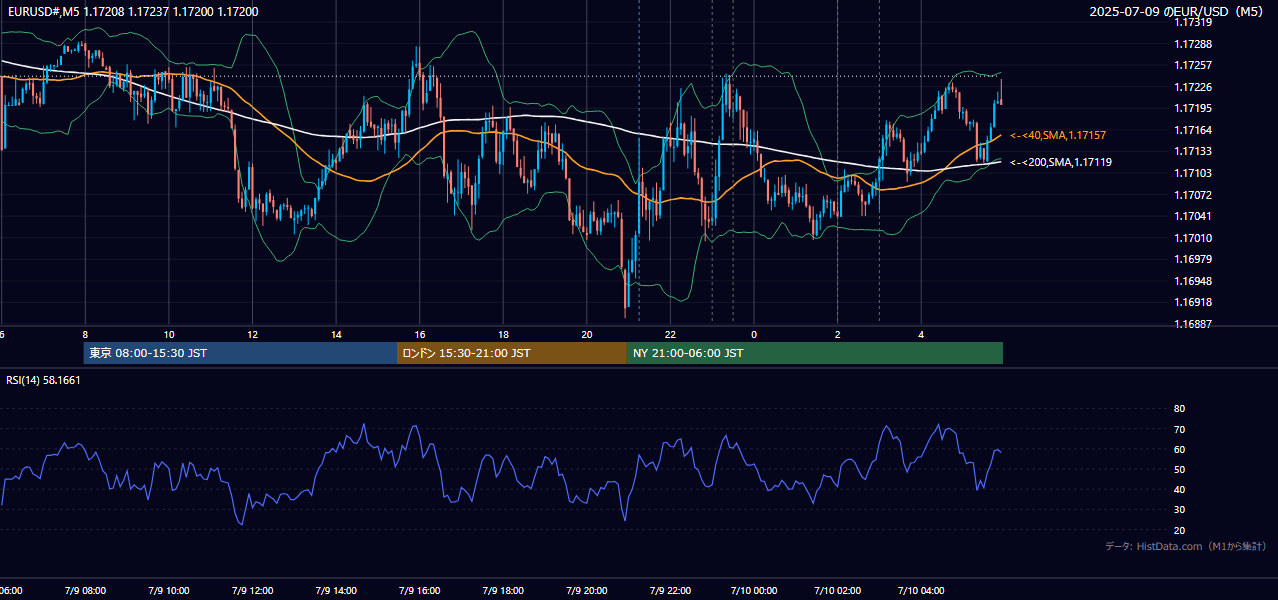1278x600 pixels.
Task: Select hour marker 8 under price chart
Action: pyautogui.click(x=85, y=334)
